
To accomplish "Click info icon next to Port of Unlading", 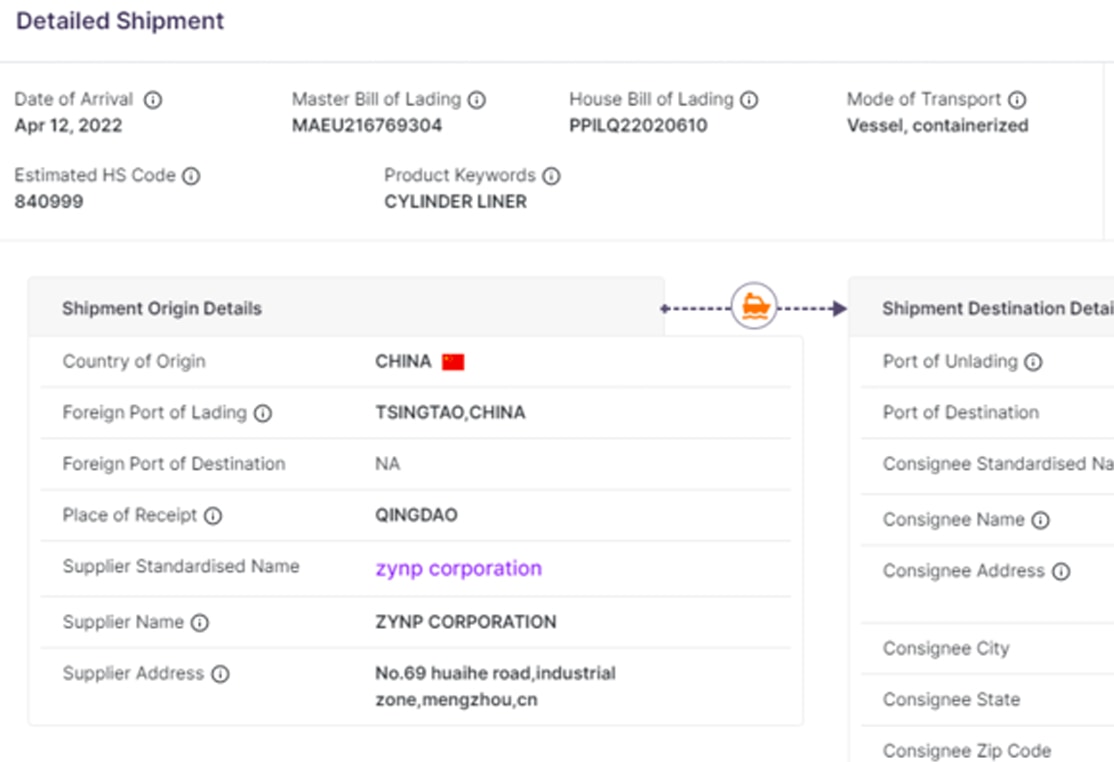I will click(1033, 362).
